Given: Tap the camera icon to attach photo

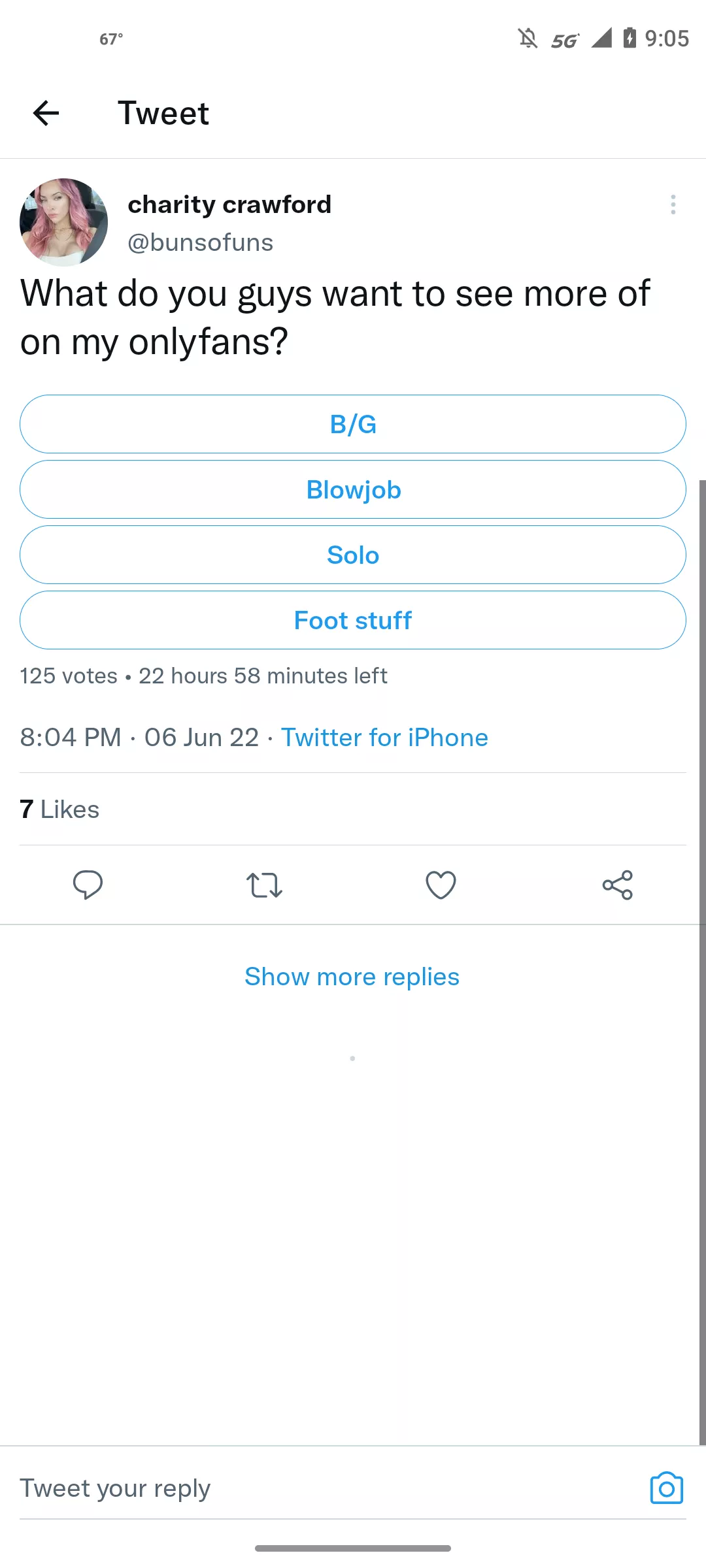Looking at the screenshot, I should click(x=666, y=1488).
